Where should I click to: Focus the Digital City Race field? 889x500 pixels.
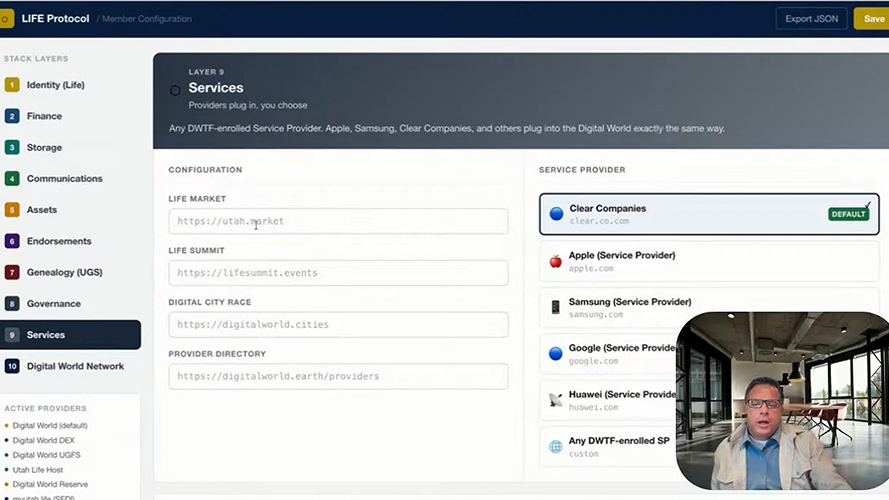[x=338, y=324]
